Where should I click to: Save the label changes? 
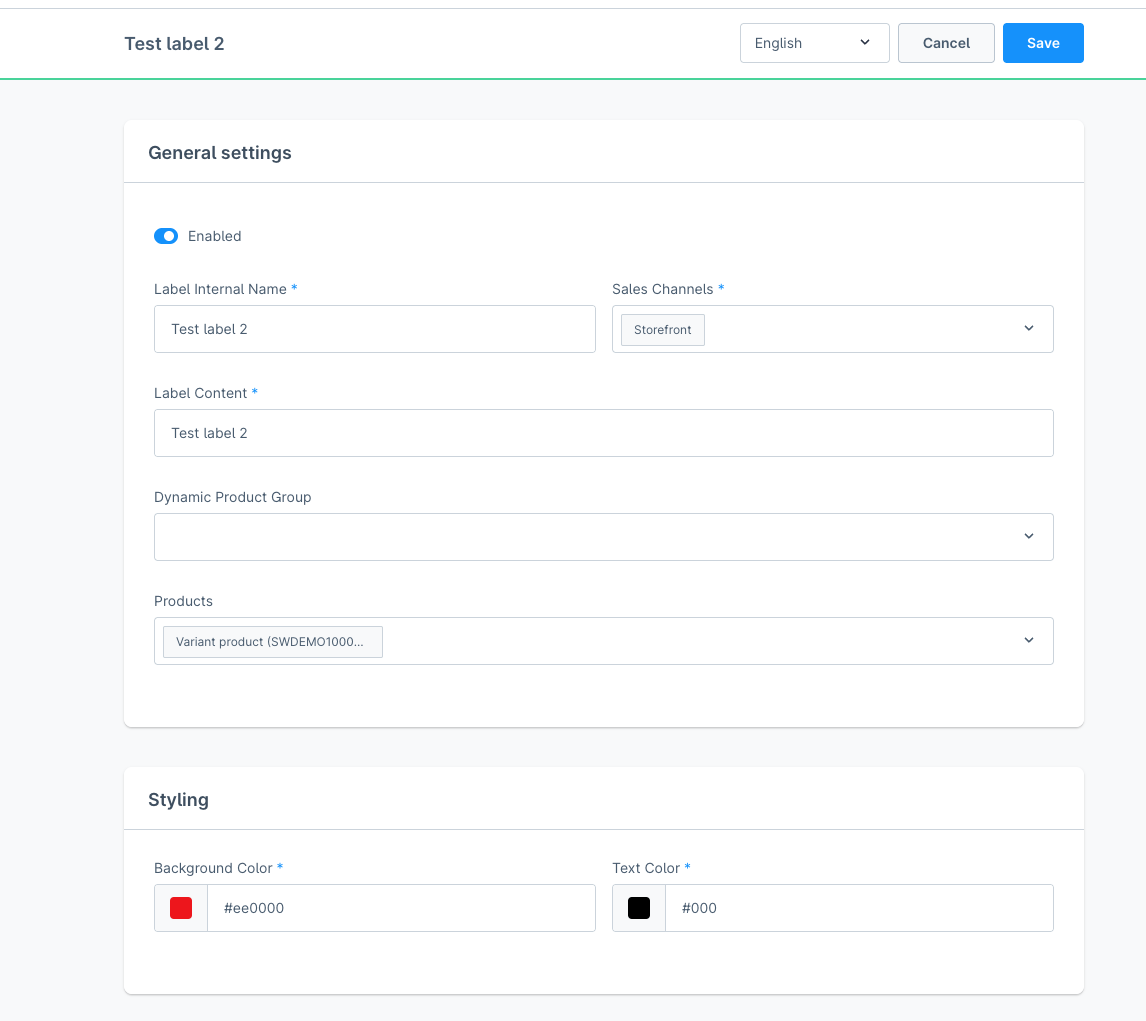(1042, 43)
